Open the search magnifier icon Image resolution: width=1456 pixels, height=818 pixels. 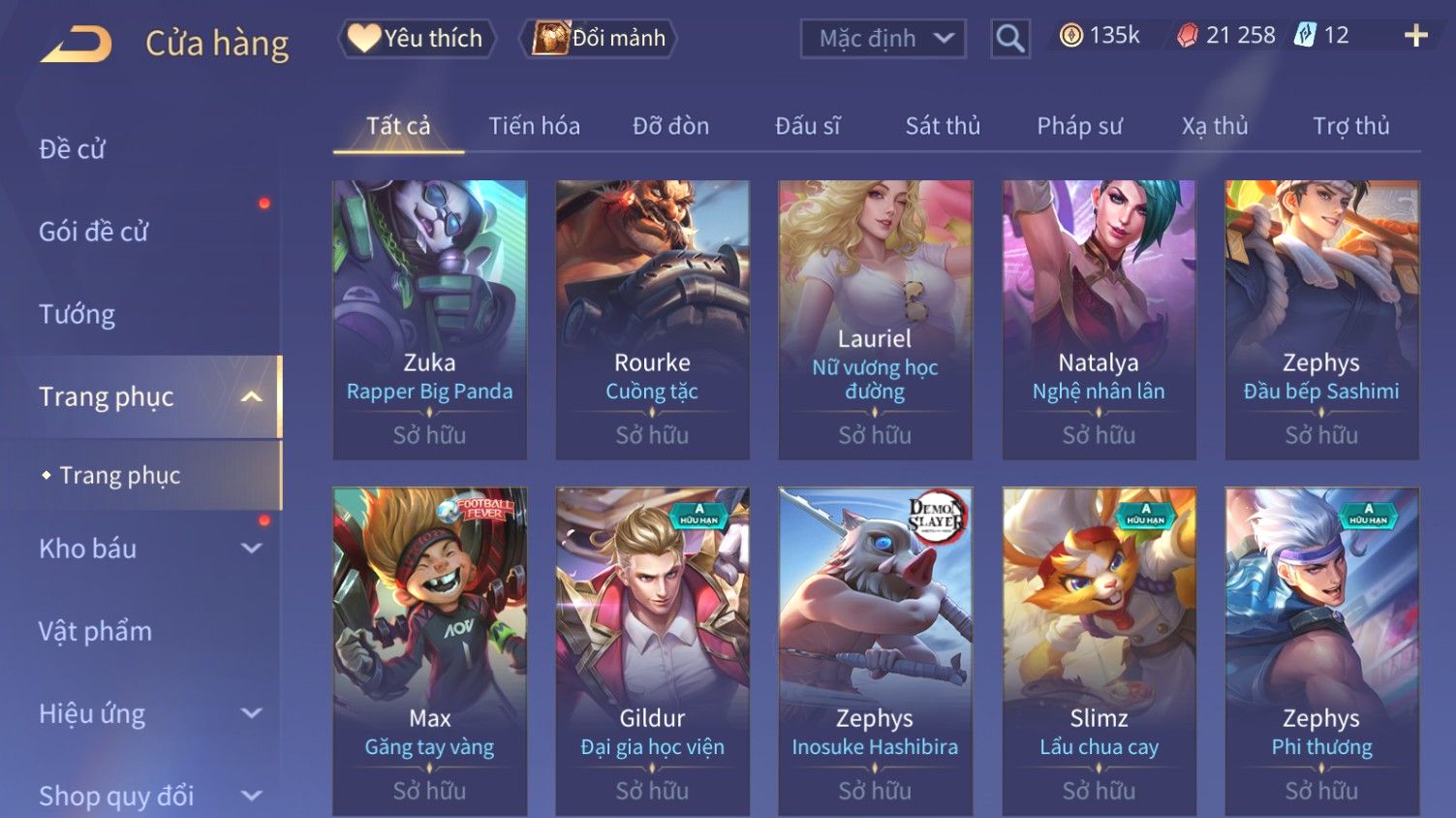click(1010, 39)
